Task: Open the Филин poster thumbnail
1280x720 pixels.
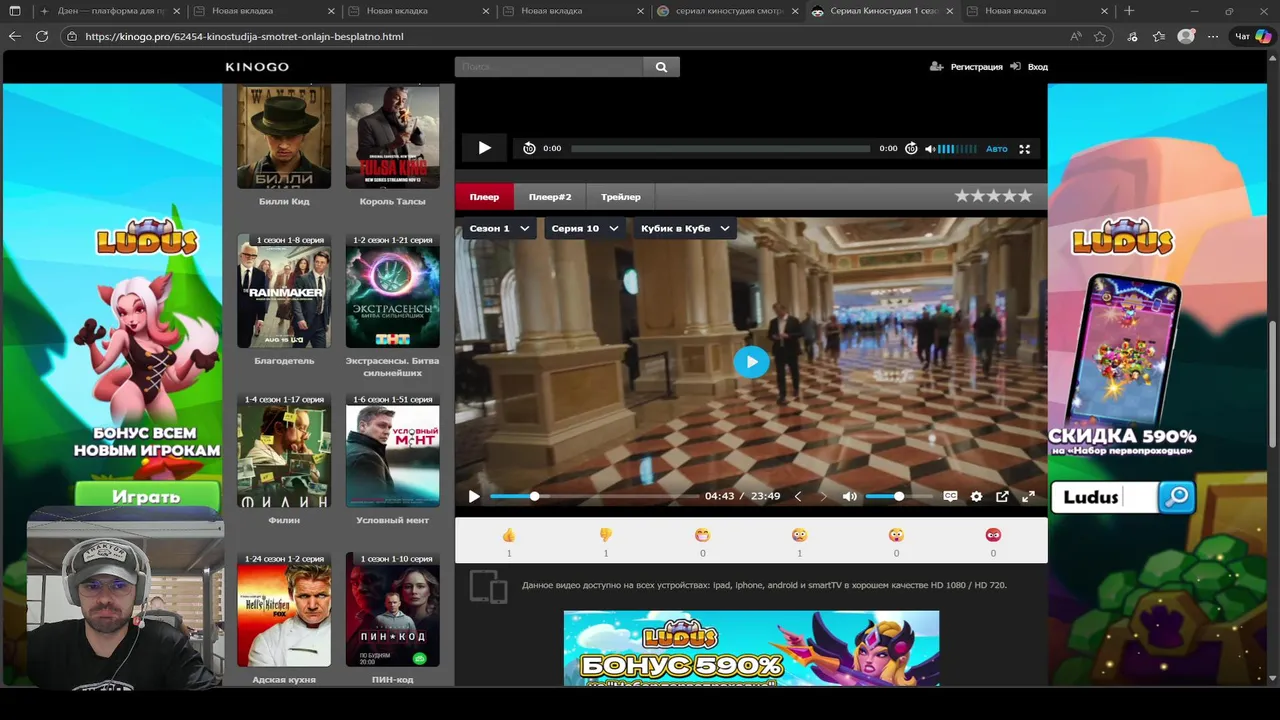Action: tap(284, 450)
